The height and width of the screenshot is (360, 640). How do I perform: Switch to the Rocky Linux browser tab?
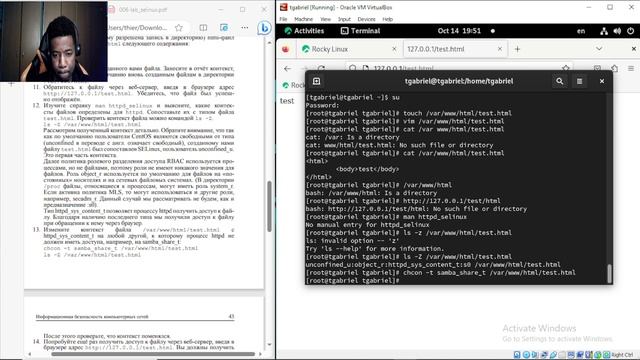click(x=349, y=49)
